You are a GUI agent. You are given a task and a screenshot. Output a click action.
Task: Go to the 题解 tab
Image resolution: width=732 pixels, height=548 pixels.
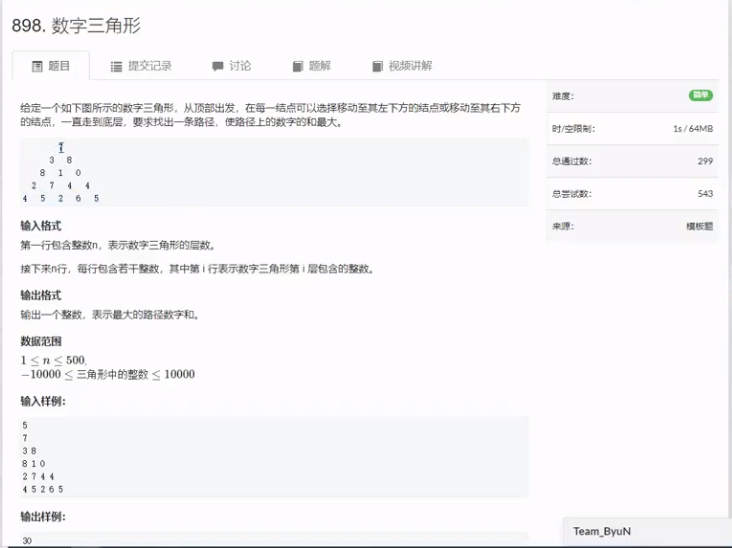pyautogui.click(x=311, y=66)
